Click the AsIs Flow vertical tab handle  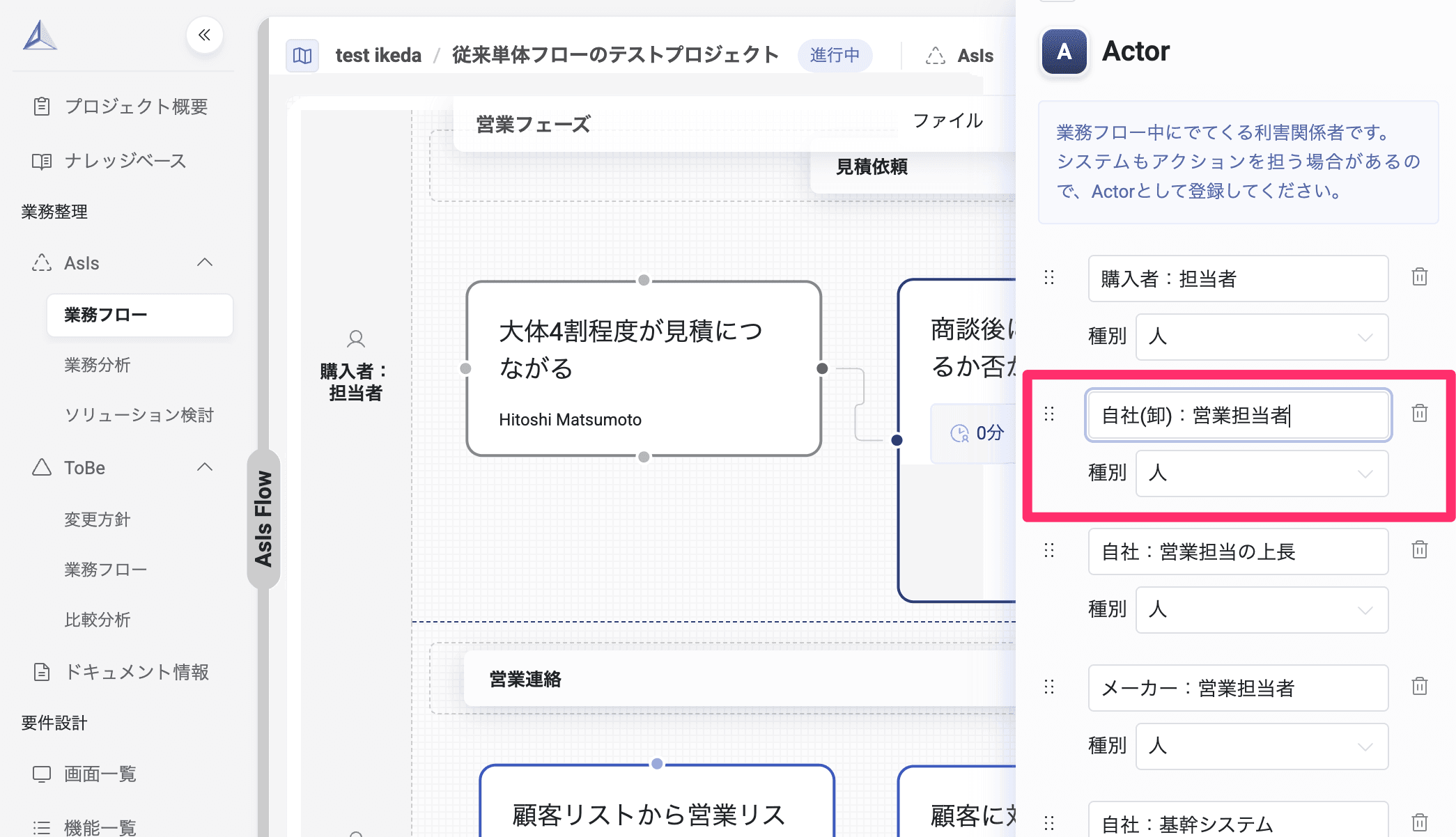pos(263,519)
